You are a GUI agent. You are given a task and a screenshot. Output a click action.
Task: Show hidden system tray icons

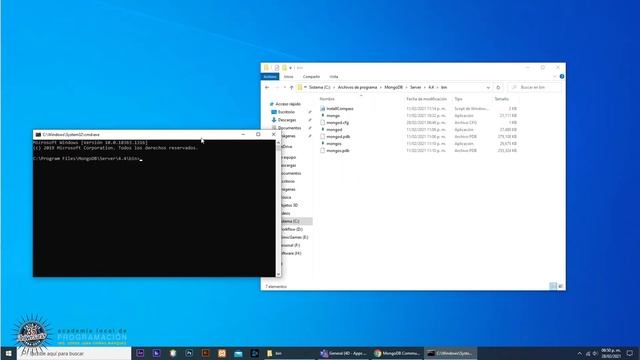[x=580, y=353]
